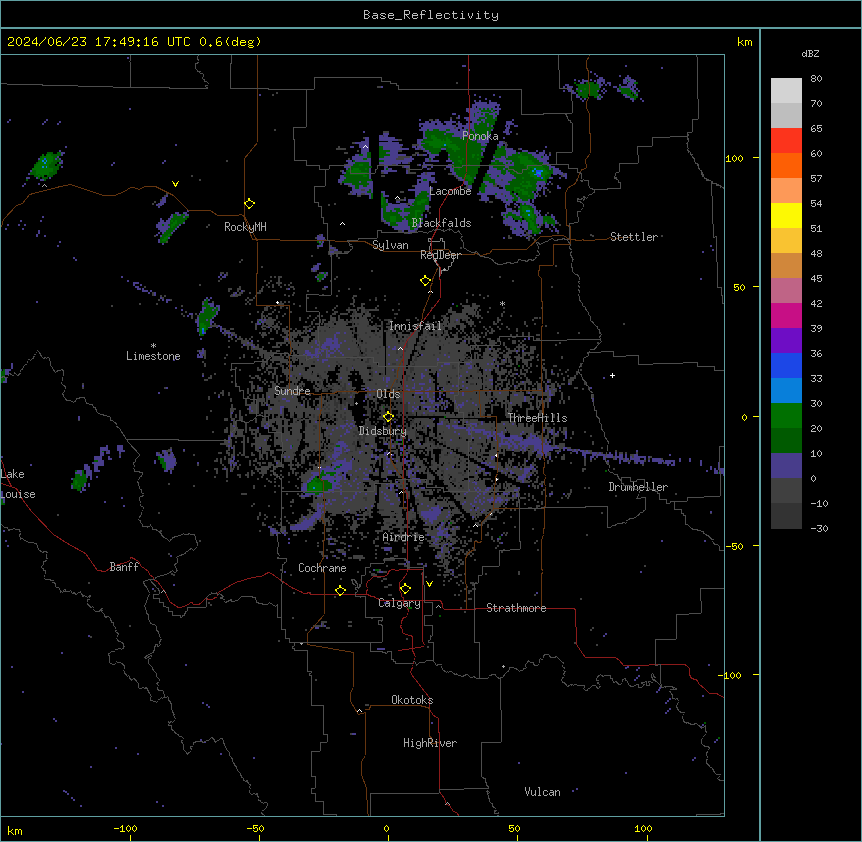Click the light gray 80 dBZ legend swatch
862x842 pixels.
786,91
